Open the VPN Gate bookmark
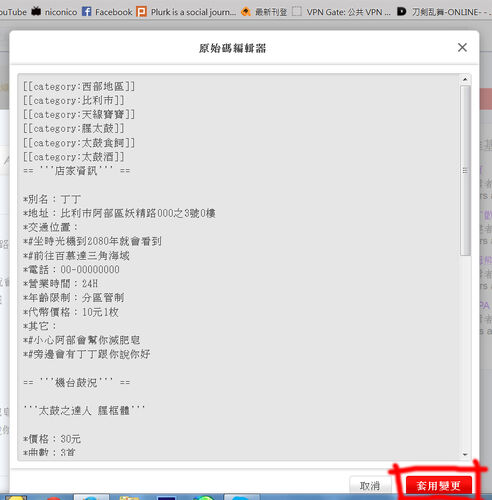Image resolution: width=492 pixels, height=500 pixels. point(341,12)
